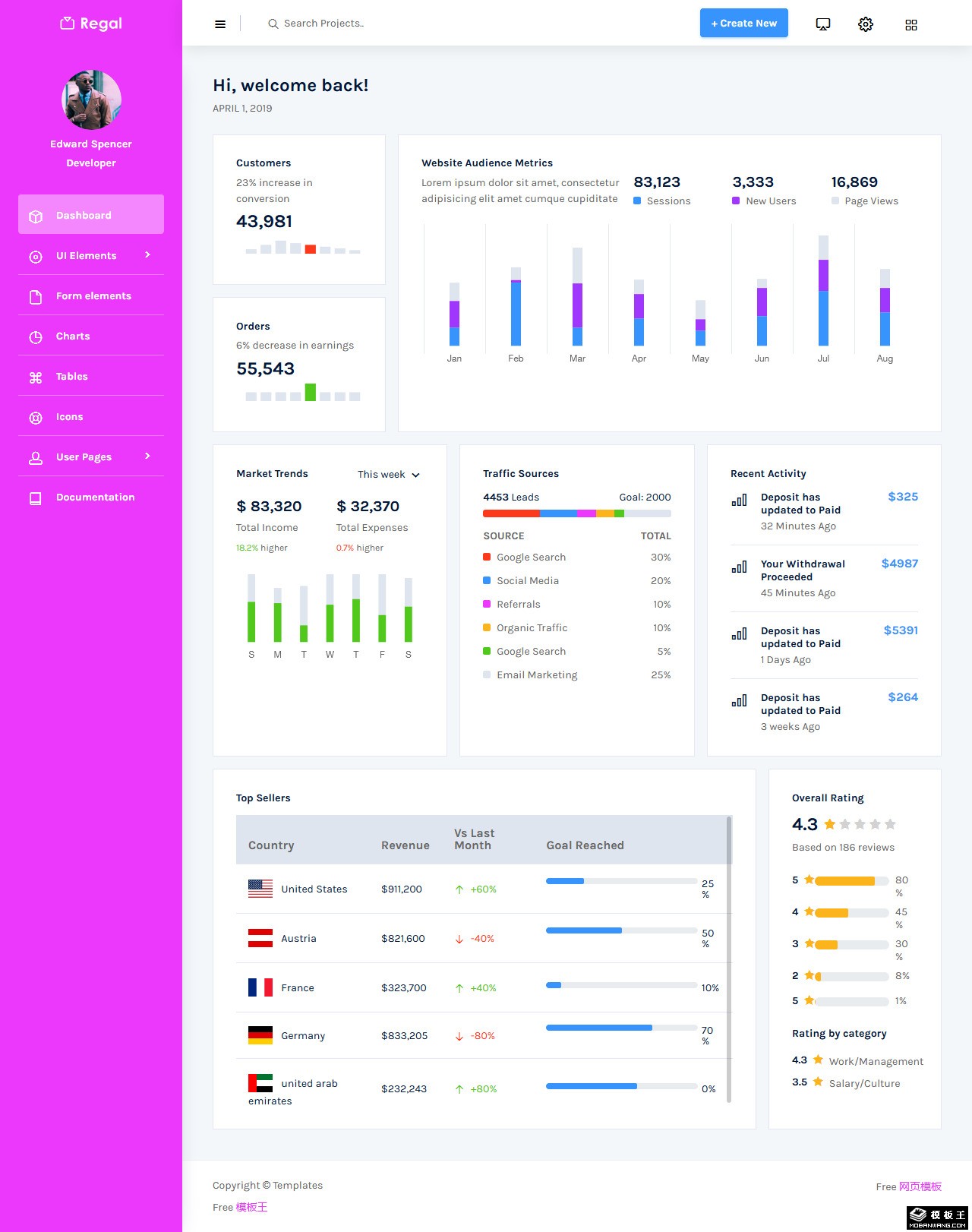Open the This week dropdown
This screenshot has height=1232, width=972.
pyautogui.click(x=388, y=475)
